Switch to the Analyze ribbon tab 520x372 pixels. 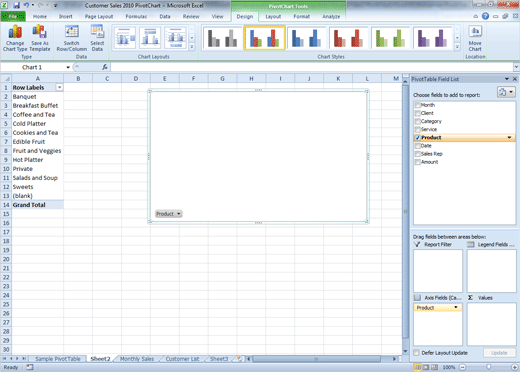tap(331, 16)
